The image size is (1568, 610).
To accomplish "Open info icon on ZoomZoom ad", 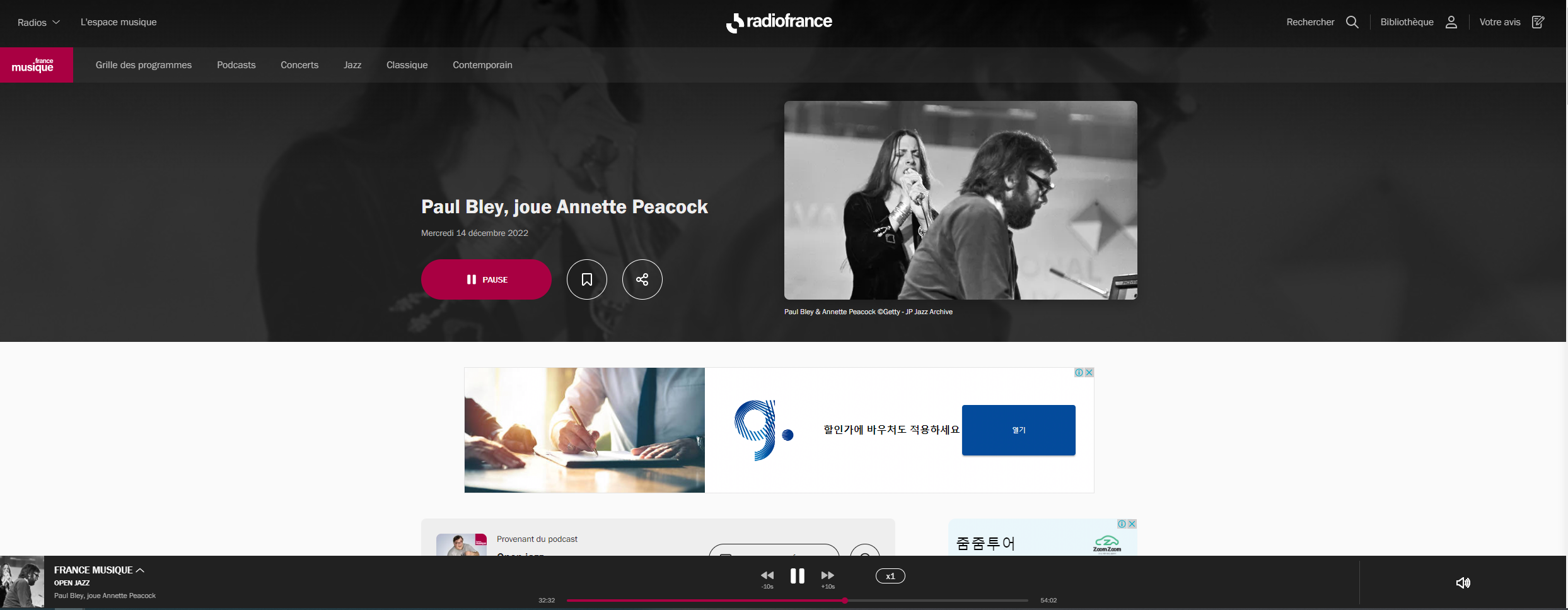I will 1122,524.
